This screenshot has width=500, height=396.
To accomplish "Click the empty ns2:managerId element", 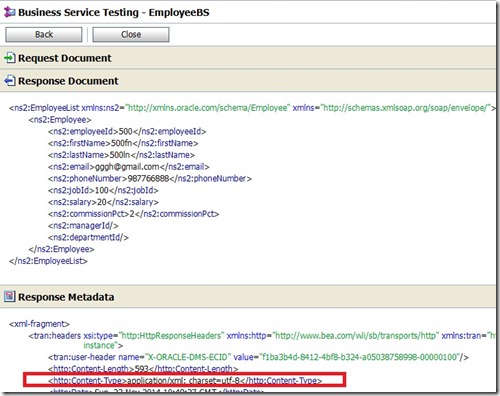I will [x=83, y=226].
